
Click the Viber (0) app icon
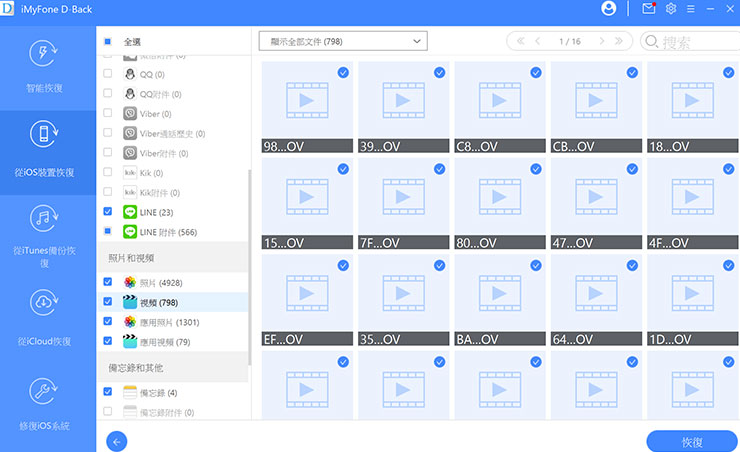tap(130, 114)
